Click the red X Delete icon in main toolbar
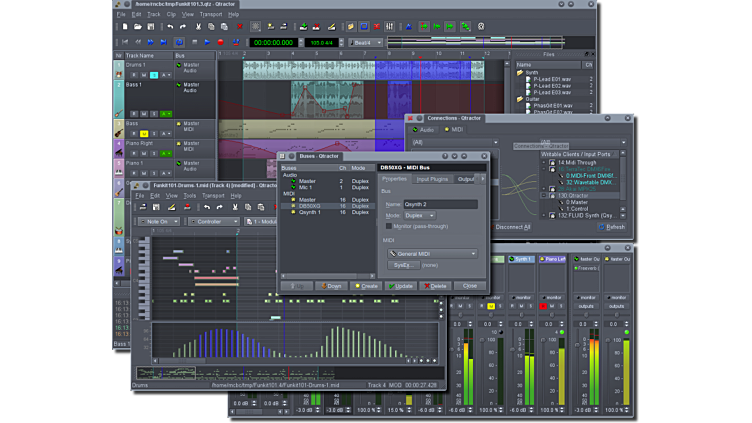The width and height of the screenshot is (752, 423). (240, 27)
